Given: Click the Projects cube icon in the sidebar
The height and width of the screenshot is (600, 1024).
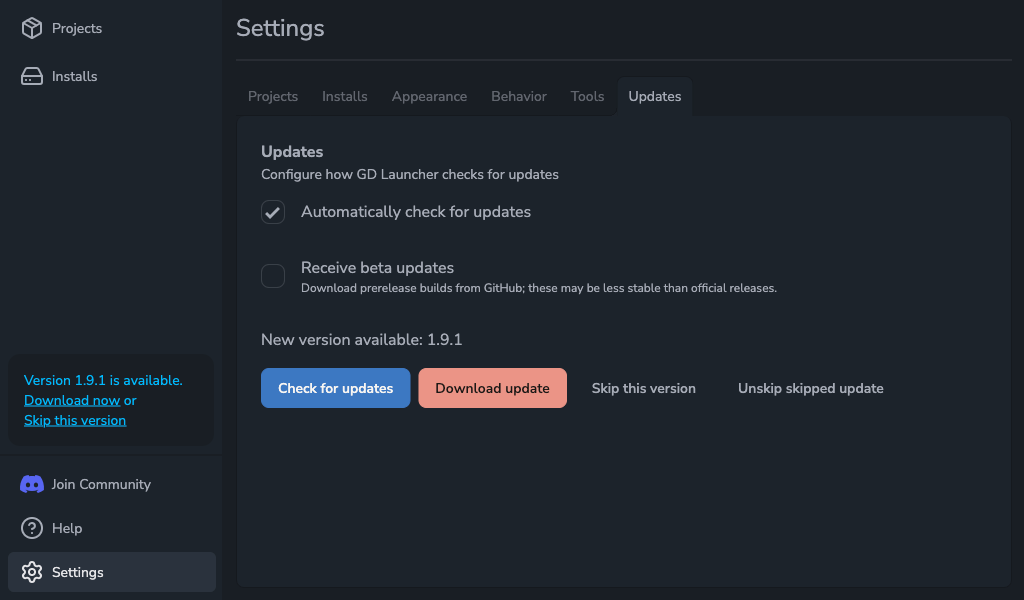Looking at the screenshot, I should point(30,28).
